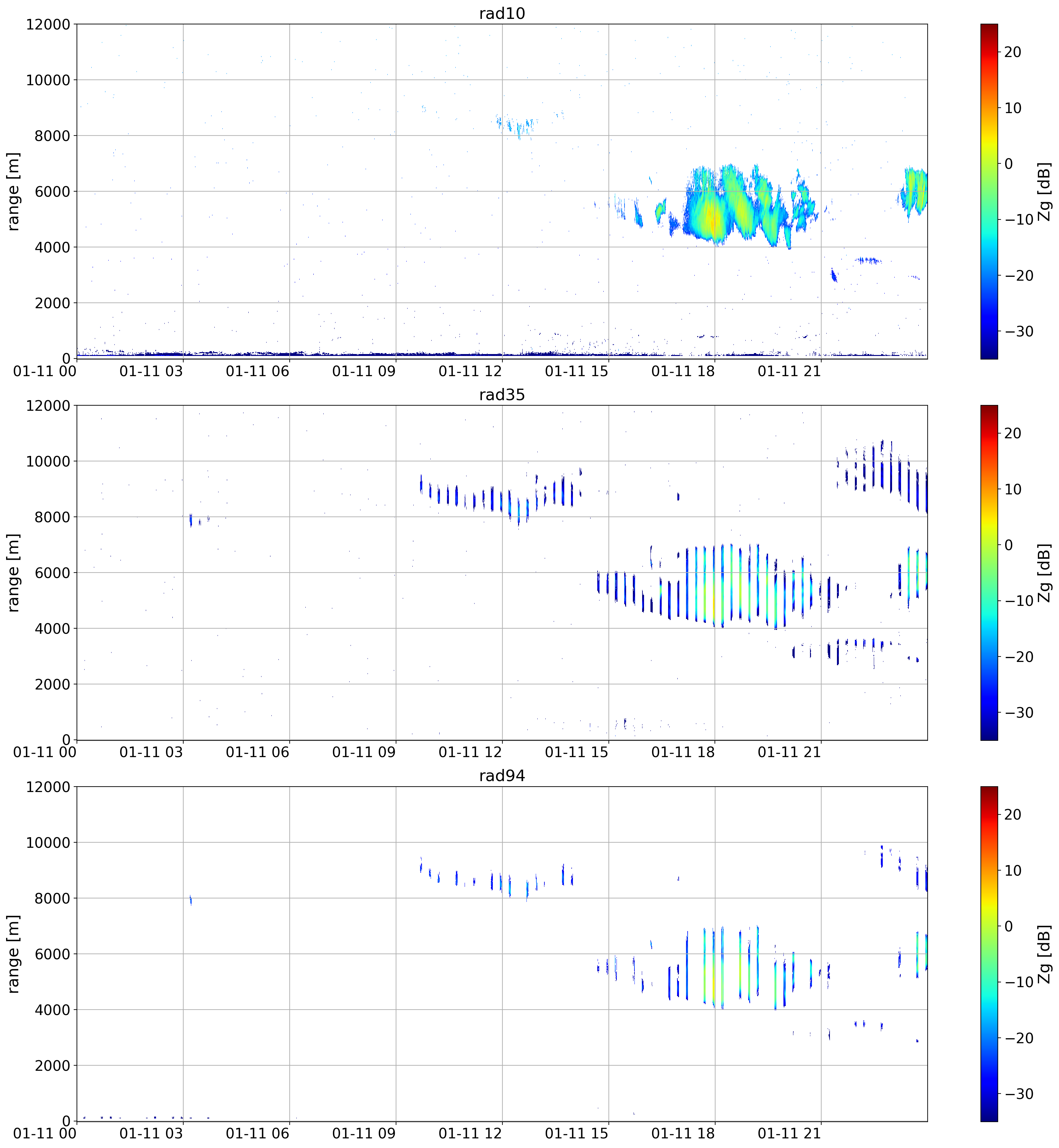
Task: Click '01-11 09' x-tick under rad10 plot
Action: click(364, 371)
